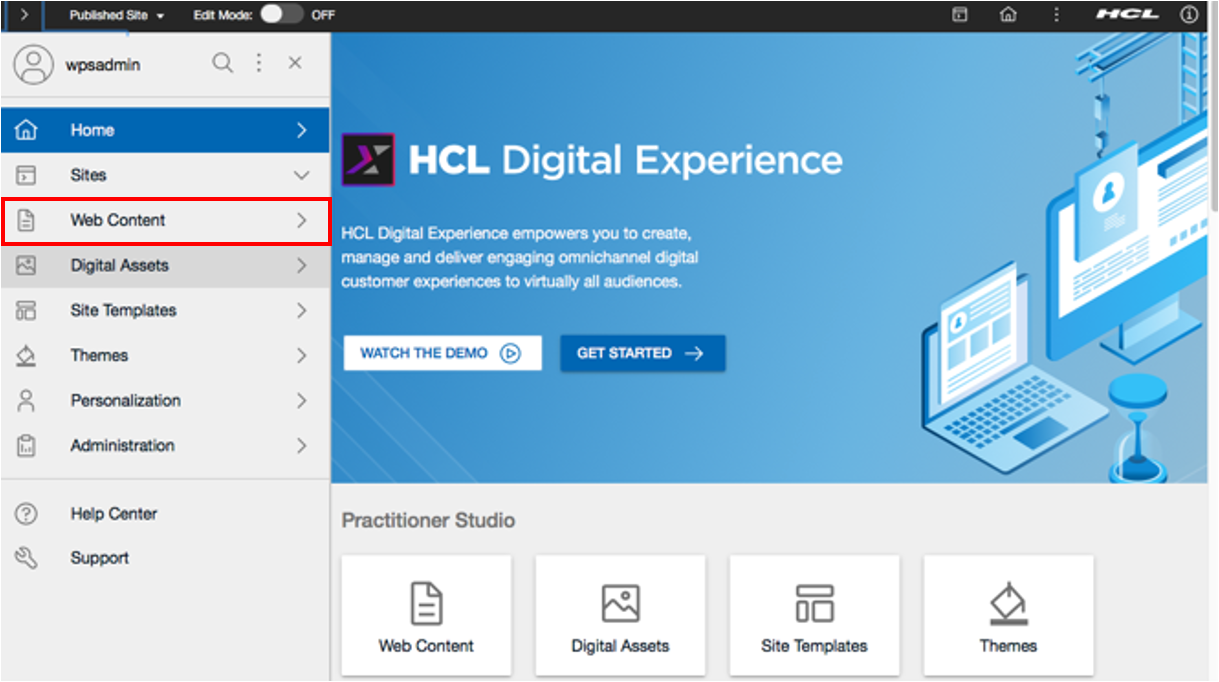Click the Digital Assets card image icon

tap(620, 604)
